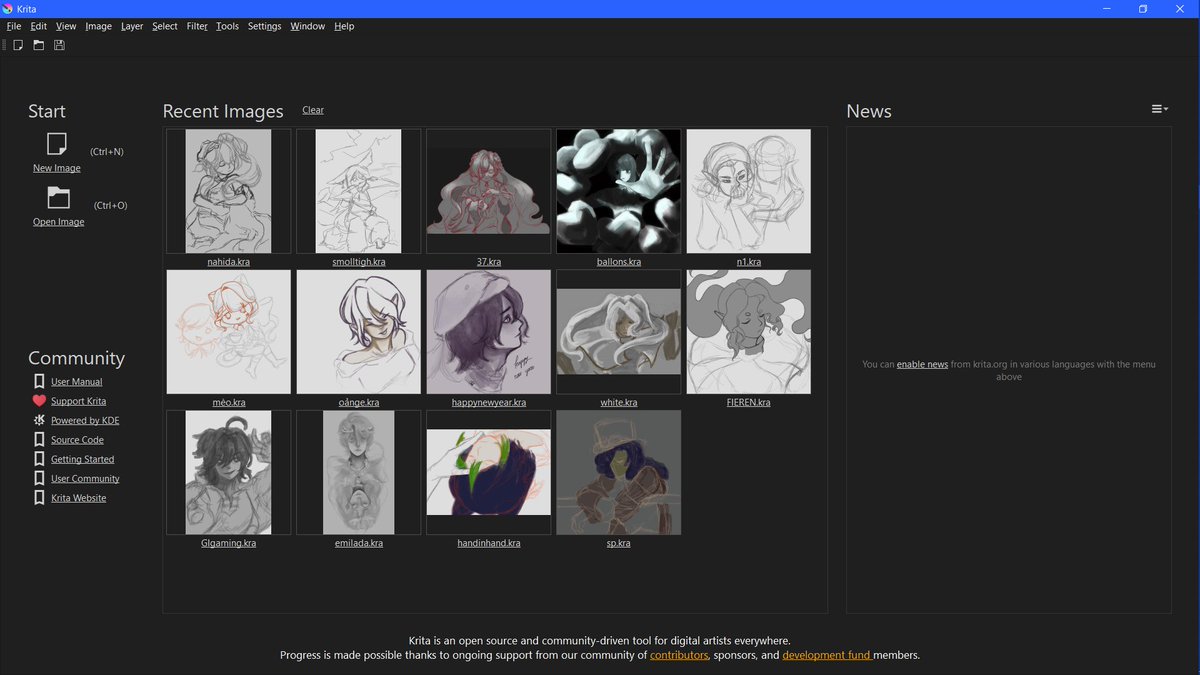Open the Edit menu
The height and width of the screenshot is (675, 1200).
point(38,26)
